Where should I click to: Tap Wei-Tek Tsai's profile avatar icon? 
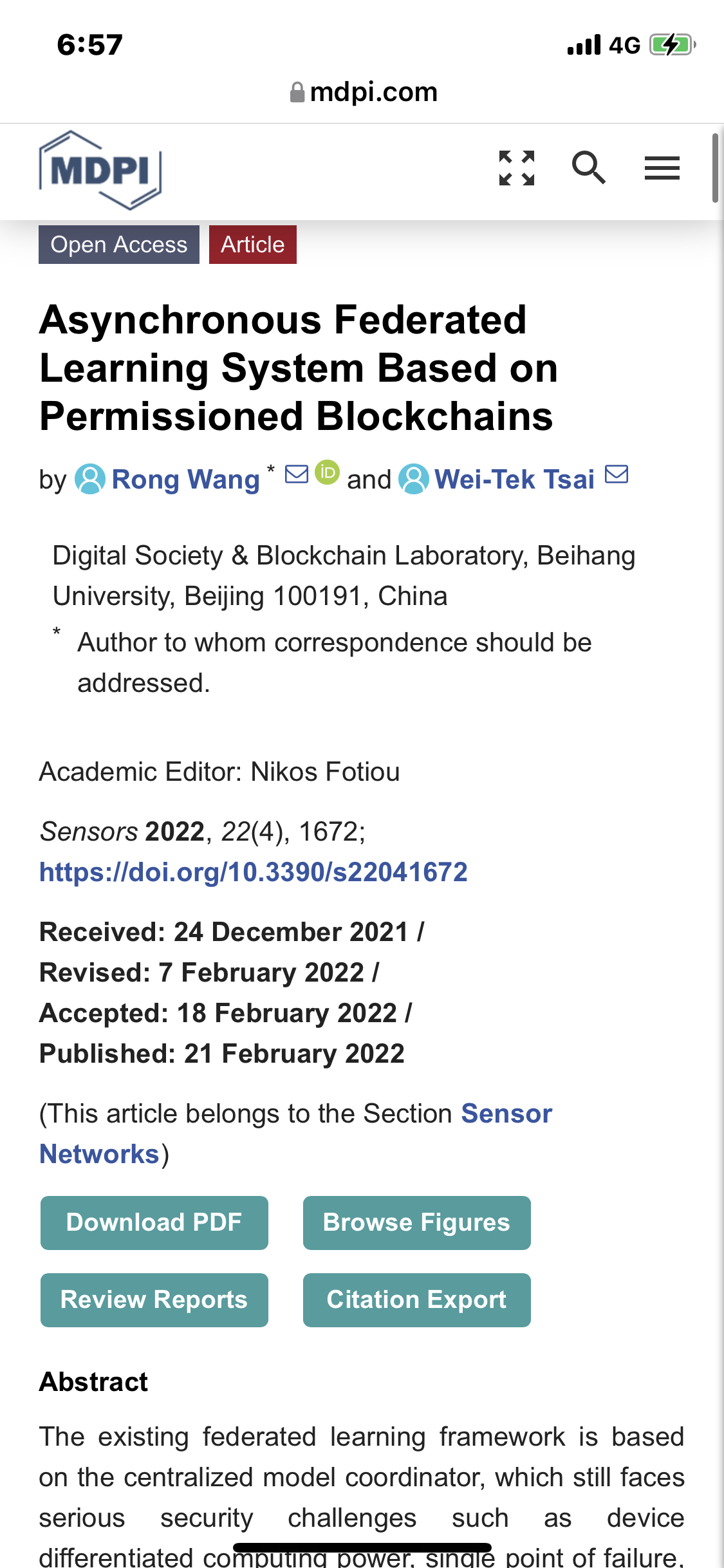[x=414, y=480]
